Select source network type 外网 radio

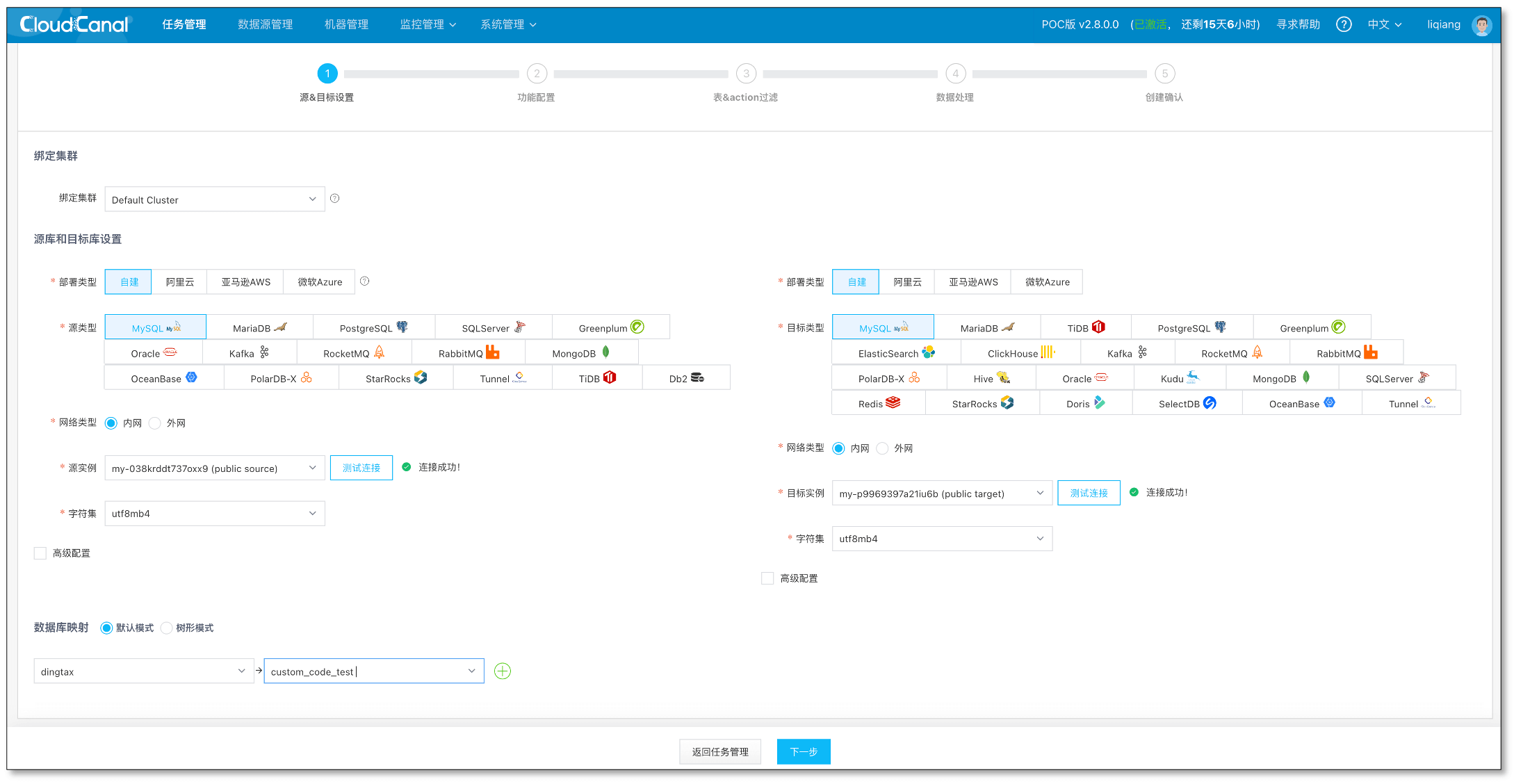tap(156, 423)
